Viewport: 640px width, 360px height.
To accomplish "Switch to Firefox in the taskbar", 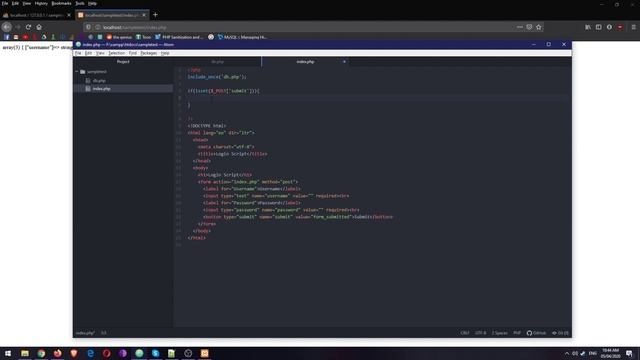I will (58, 353).
